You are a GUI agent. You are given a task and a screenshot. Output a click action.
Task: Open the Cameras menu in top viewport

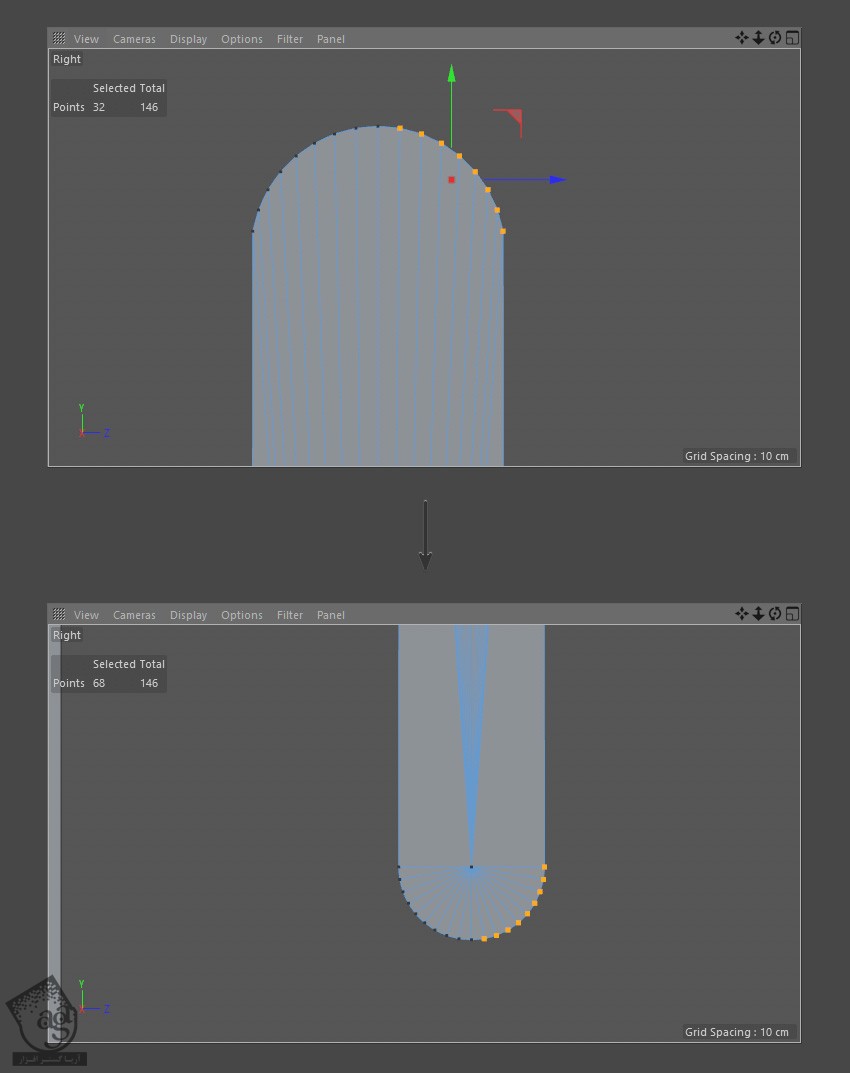[x=134, y=39]
